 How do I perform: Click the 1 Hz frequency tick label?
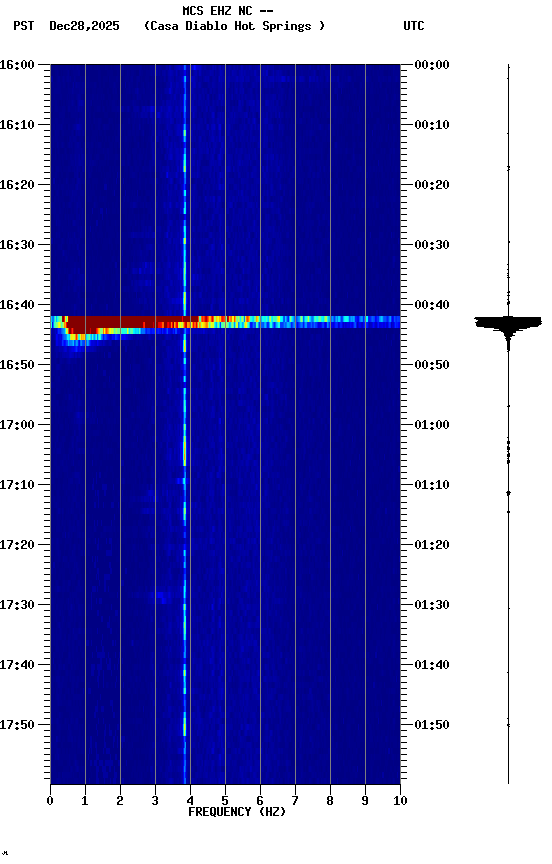coord(85,802)
